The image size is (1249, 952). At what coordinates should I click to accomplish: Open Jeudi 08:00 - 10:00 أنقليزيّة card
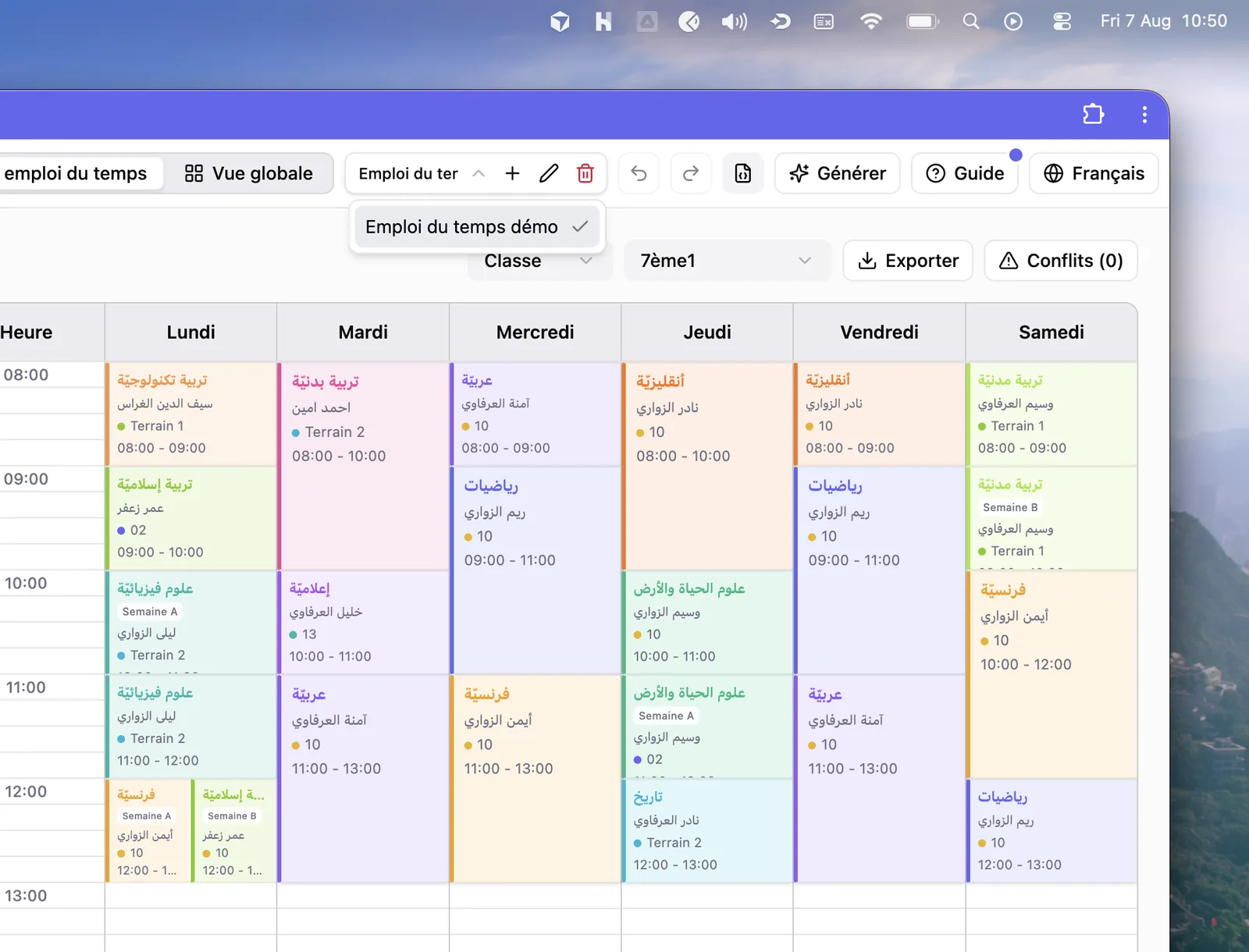708,466
